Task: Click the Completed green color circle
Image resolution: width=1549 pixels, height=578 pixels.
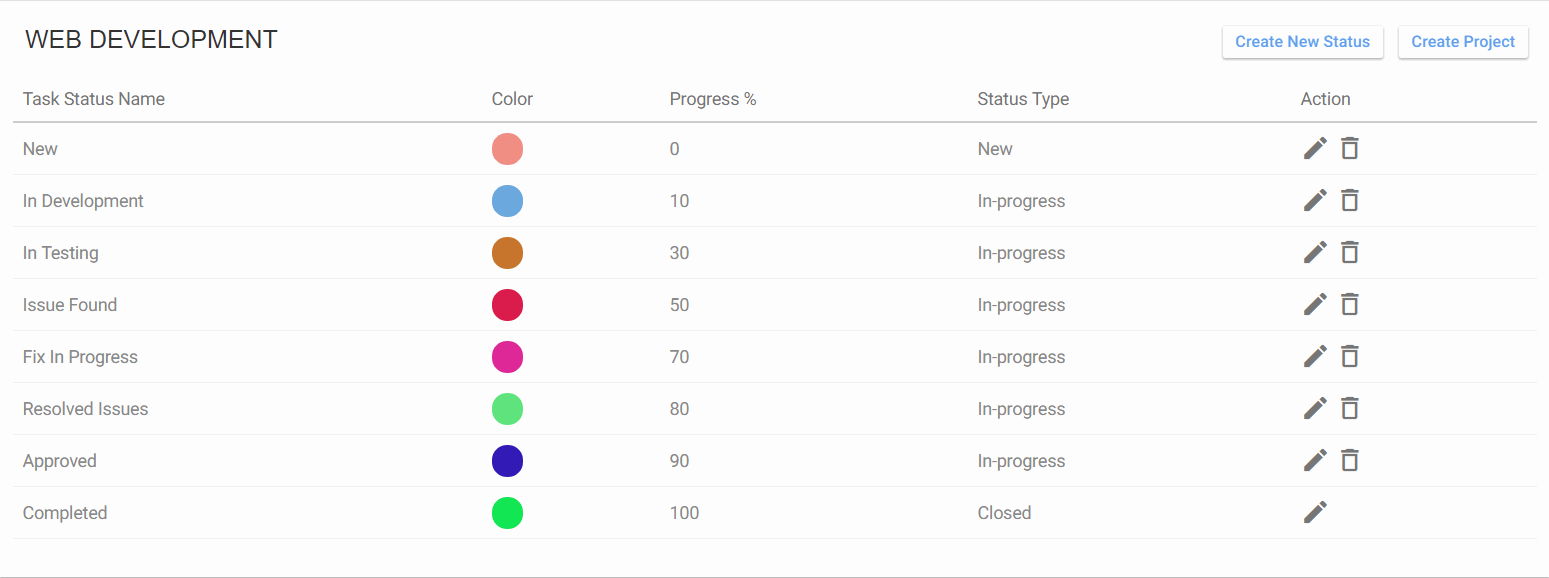Action: [507, 512]
